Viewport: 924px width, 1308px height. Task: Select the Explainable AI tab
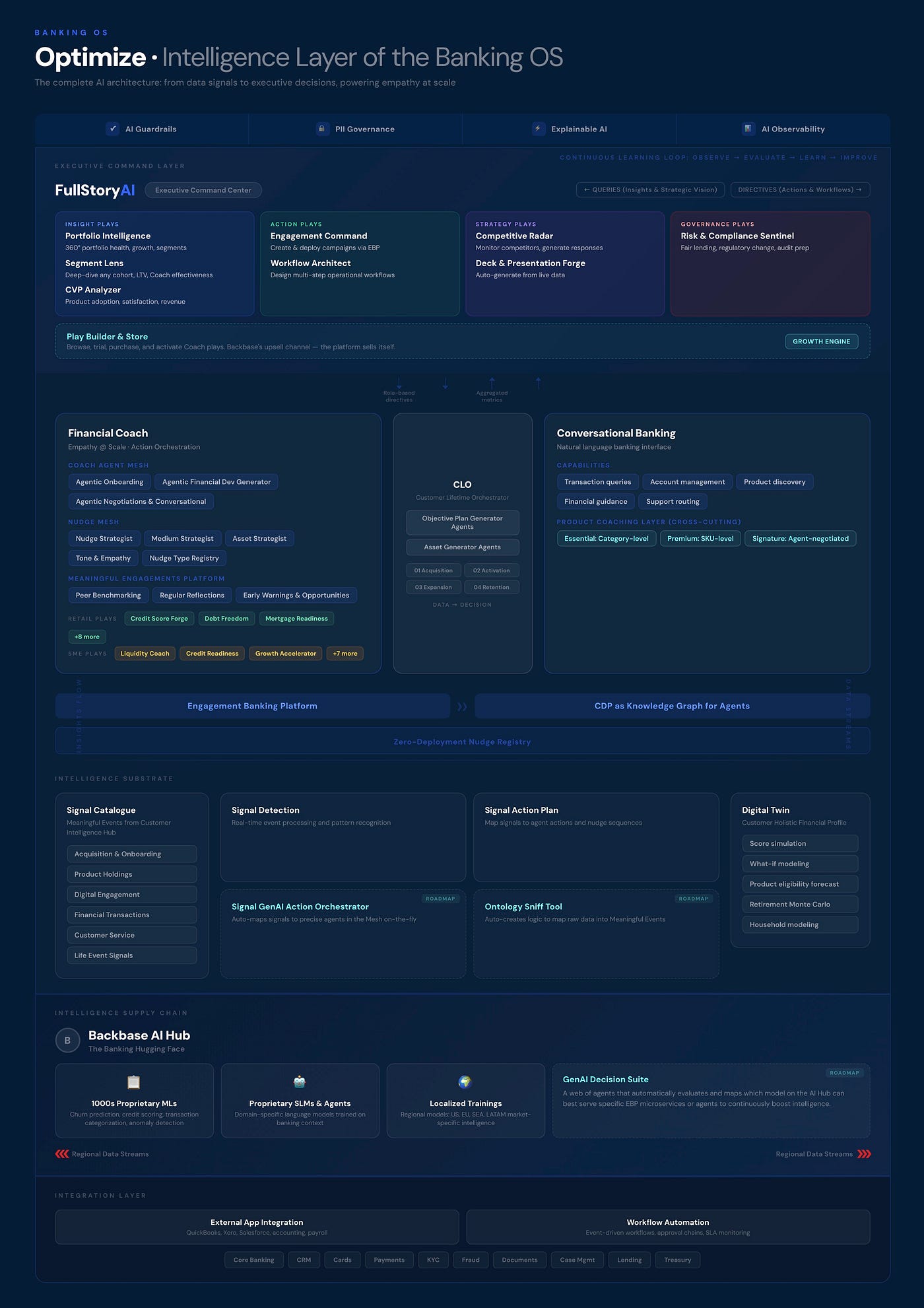tap(569, 129)
